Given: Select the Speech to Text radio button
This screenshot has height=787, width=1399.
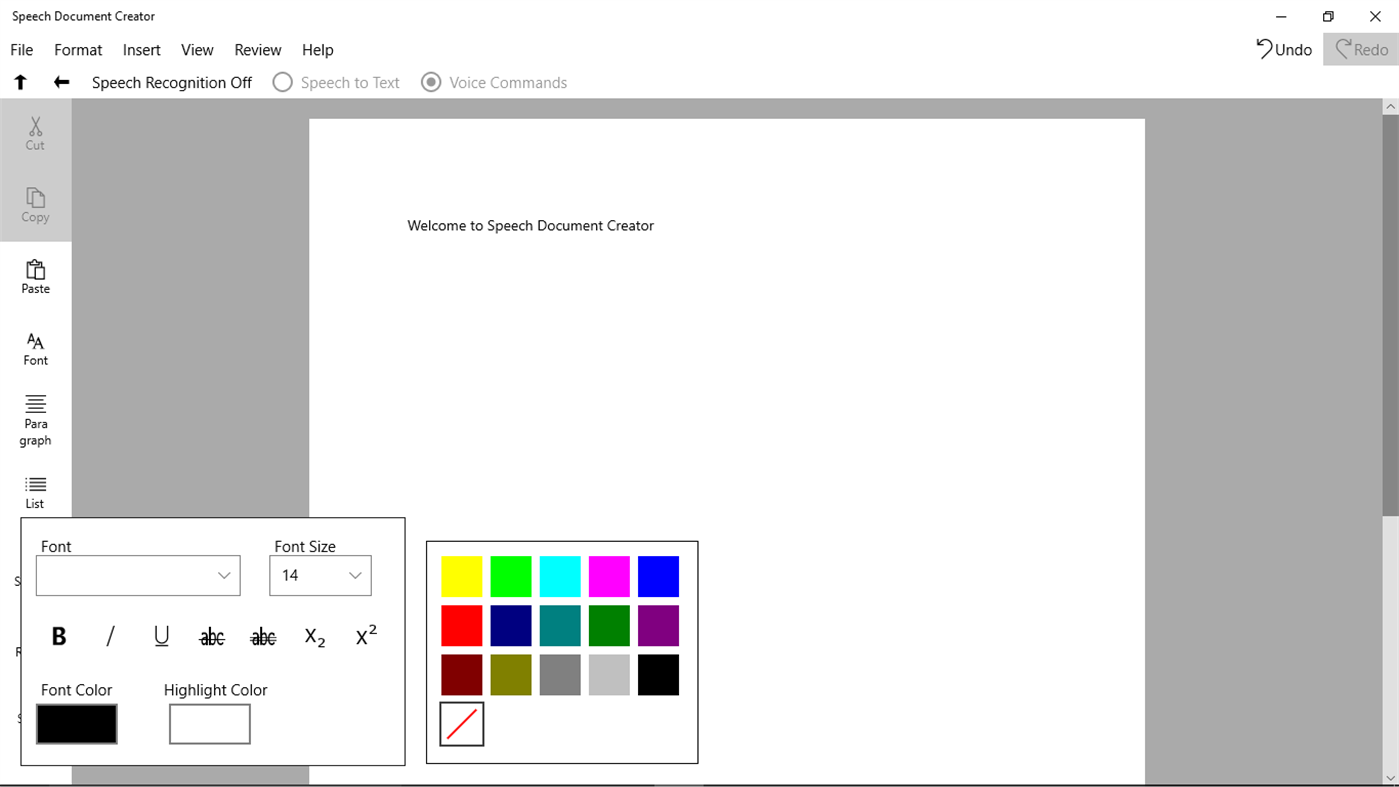Looking at the screenshot, I should (282, 82).
